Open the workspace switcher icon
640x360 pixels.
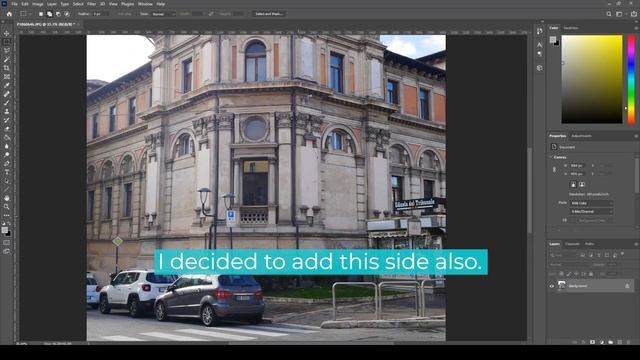[620, 14]
